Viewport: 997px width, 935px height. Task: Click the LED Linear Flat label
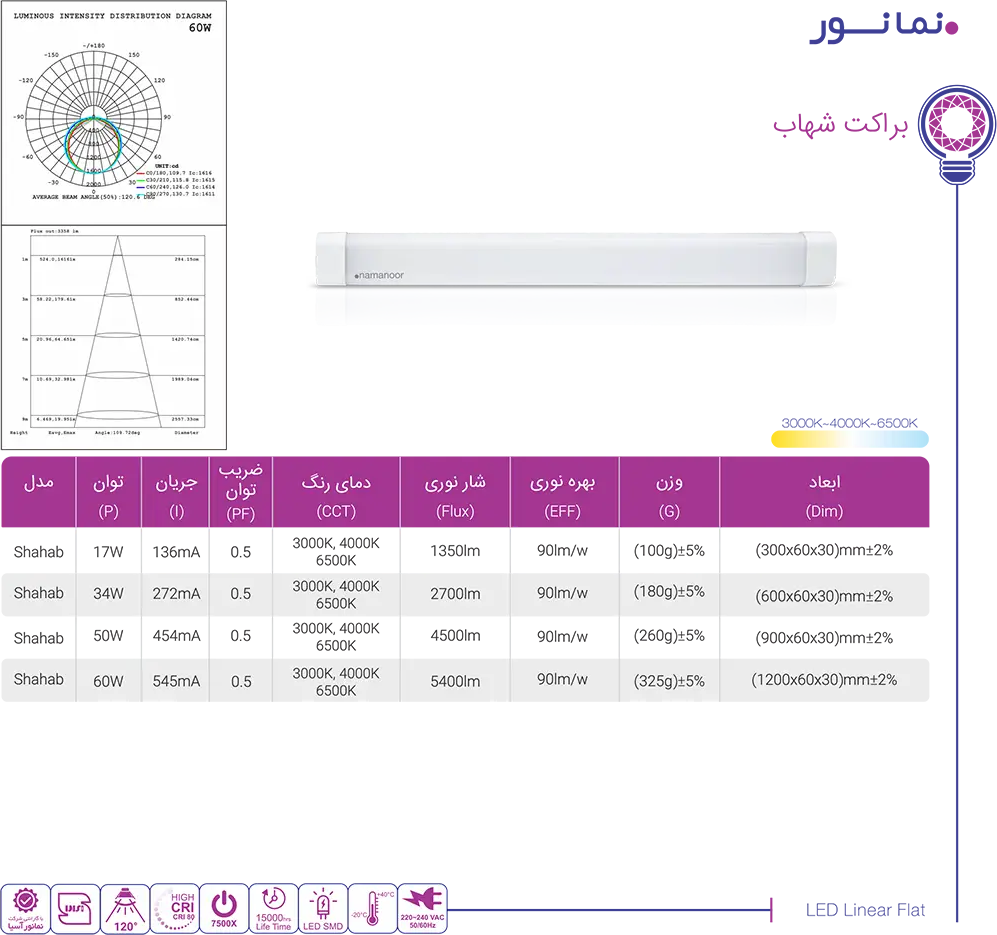point(865,910)
